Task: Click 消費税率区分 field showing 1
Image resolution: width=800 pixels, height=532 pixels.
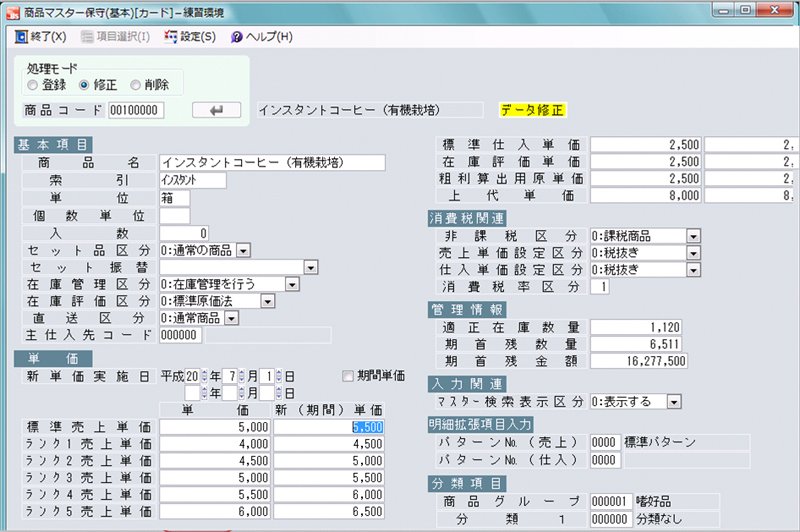Action: 600,287
